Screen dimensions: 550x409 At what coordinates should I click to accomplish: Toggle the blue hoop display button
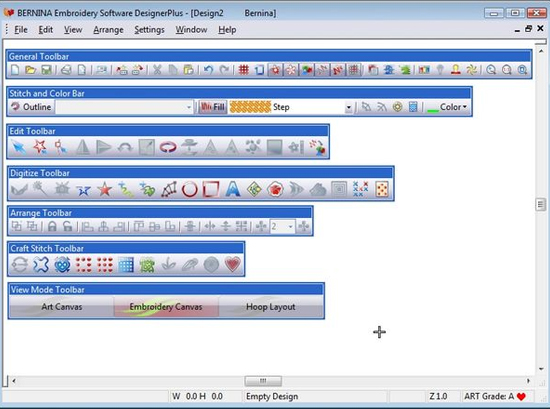click(259, 70)
